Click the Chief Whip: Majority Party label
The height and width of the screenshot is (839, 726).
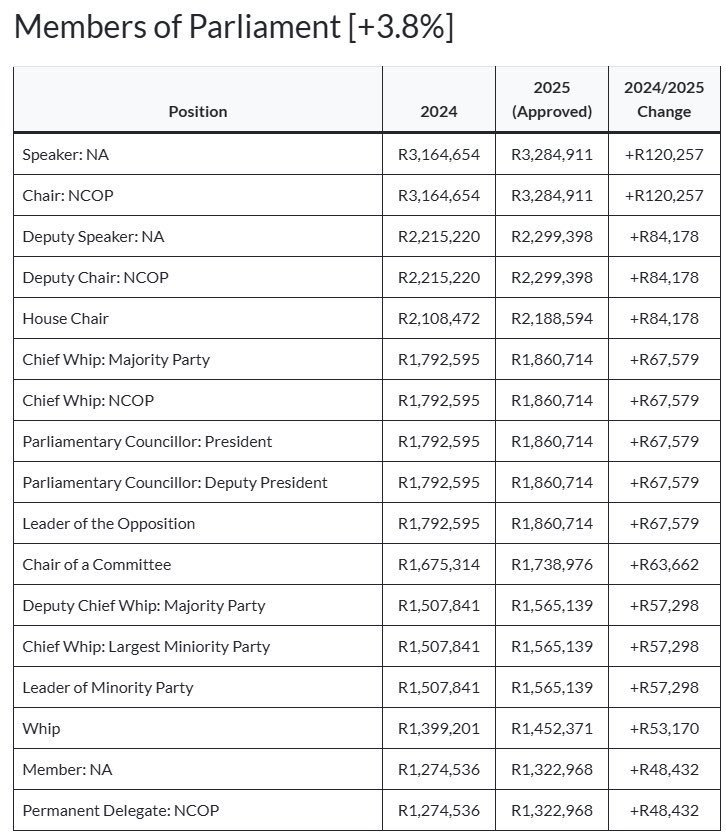coord(116,360)
